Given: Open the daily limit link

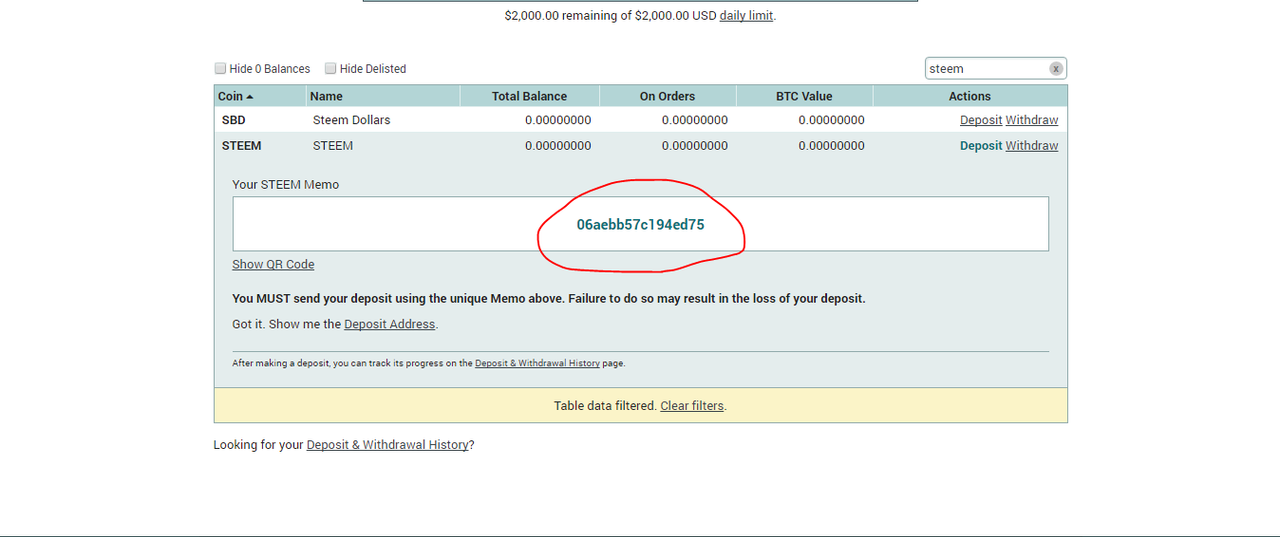Looking at the screenshot, I should (x=746, y=16).
